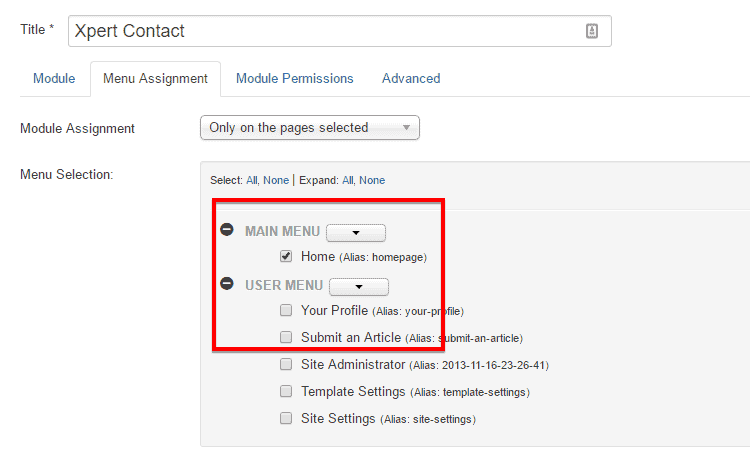Viewport: 750px width, 474px height.
Task: Enable the Submit an Article checkbox
Action: pyautogui.click(x=286, y=337)
